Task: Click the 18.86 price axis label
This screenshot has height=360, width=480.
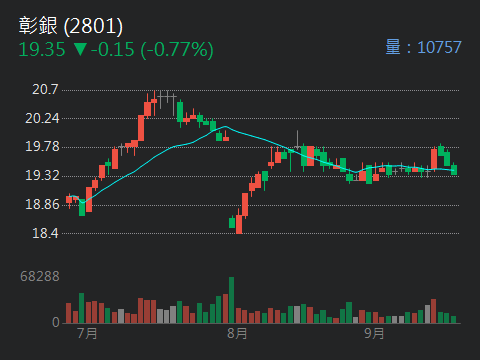Action: coord(42,204)
